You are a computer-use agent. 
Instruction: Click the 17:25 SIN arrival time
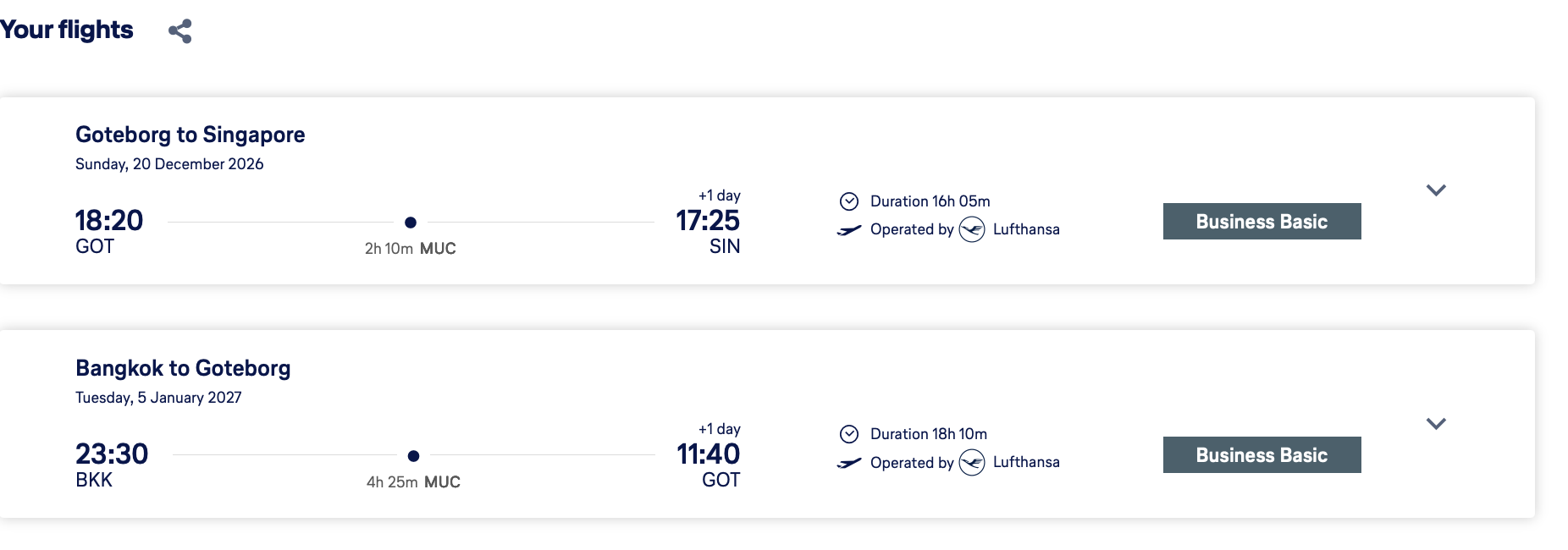point(708,221)
